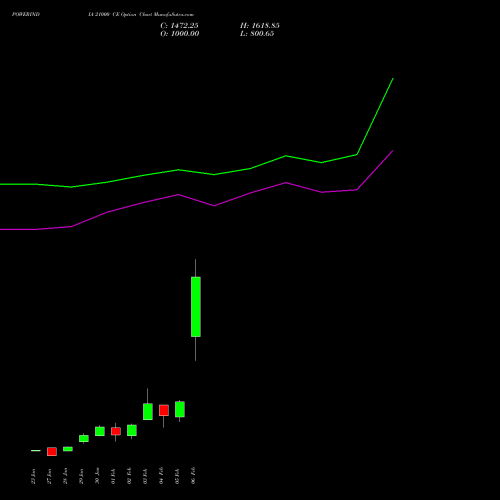Select the small green candle for 28 Jan
This screenshot has width=500, height=500.
coord(68,449)
